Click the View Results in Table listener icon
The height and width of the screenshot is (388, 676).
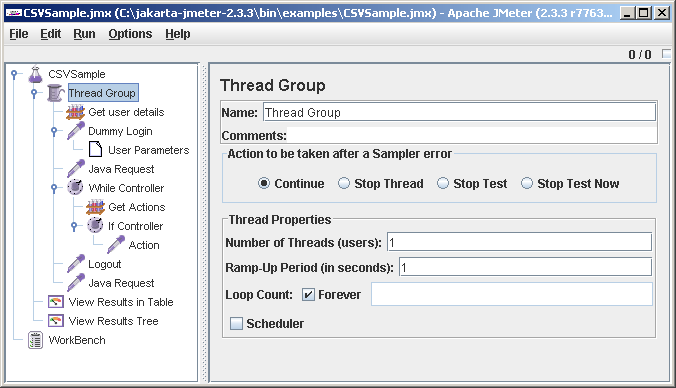(x=56, y=302)
